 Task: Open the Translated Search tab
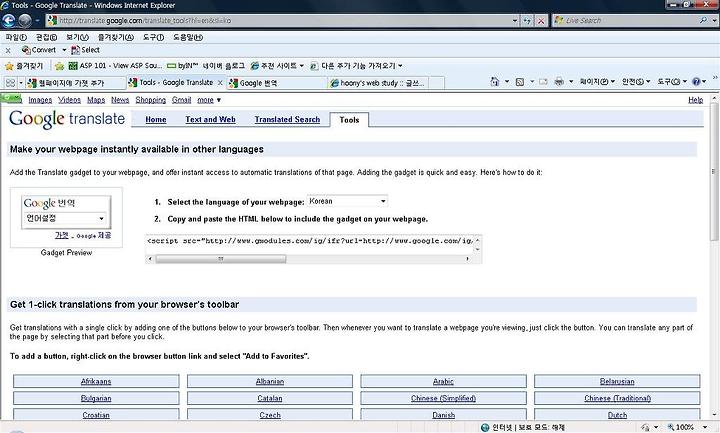click(287, 119)
